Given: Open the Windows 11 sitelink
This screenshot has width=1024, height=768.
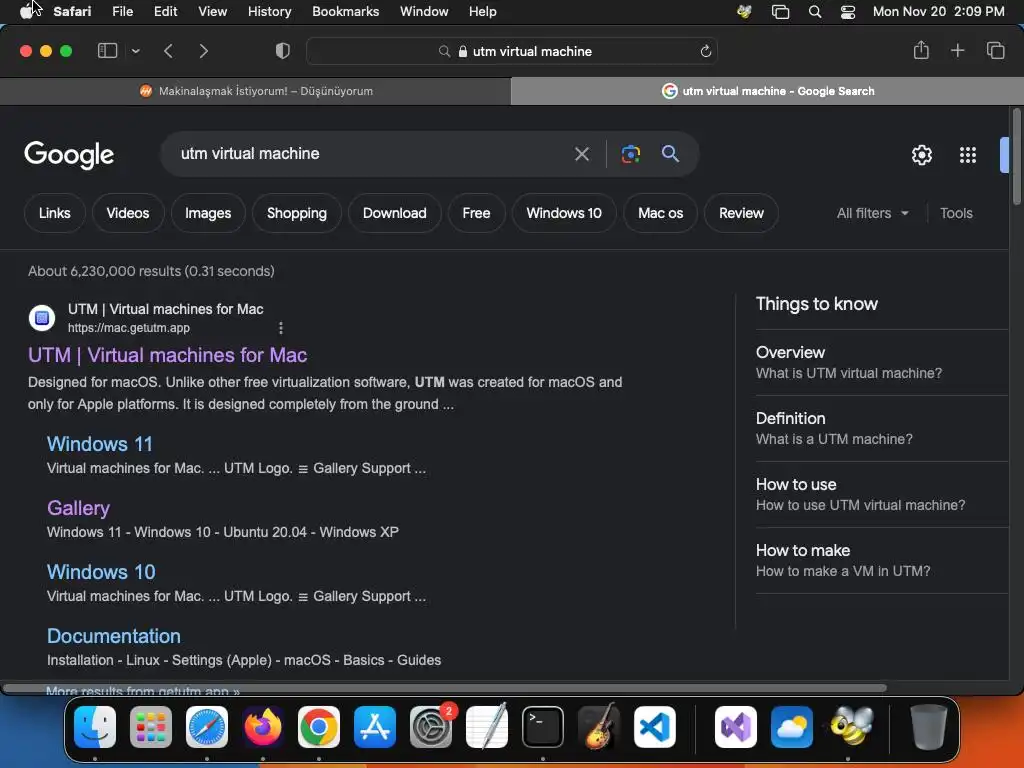Looking at the screenshot, I should click(100, 444).
